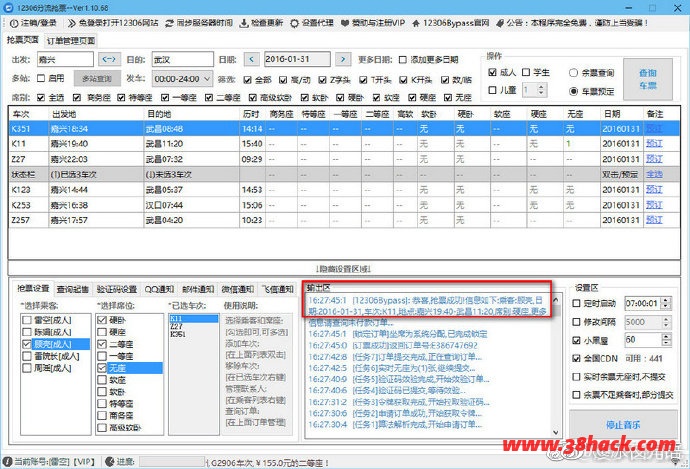Swap departure and destination stations arrow
The height and width of the screenshot is (469, 690).
pyautogui.click(x=112, y=60)
